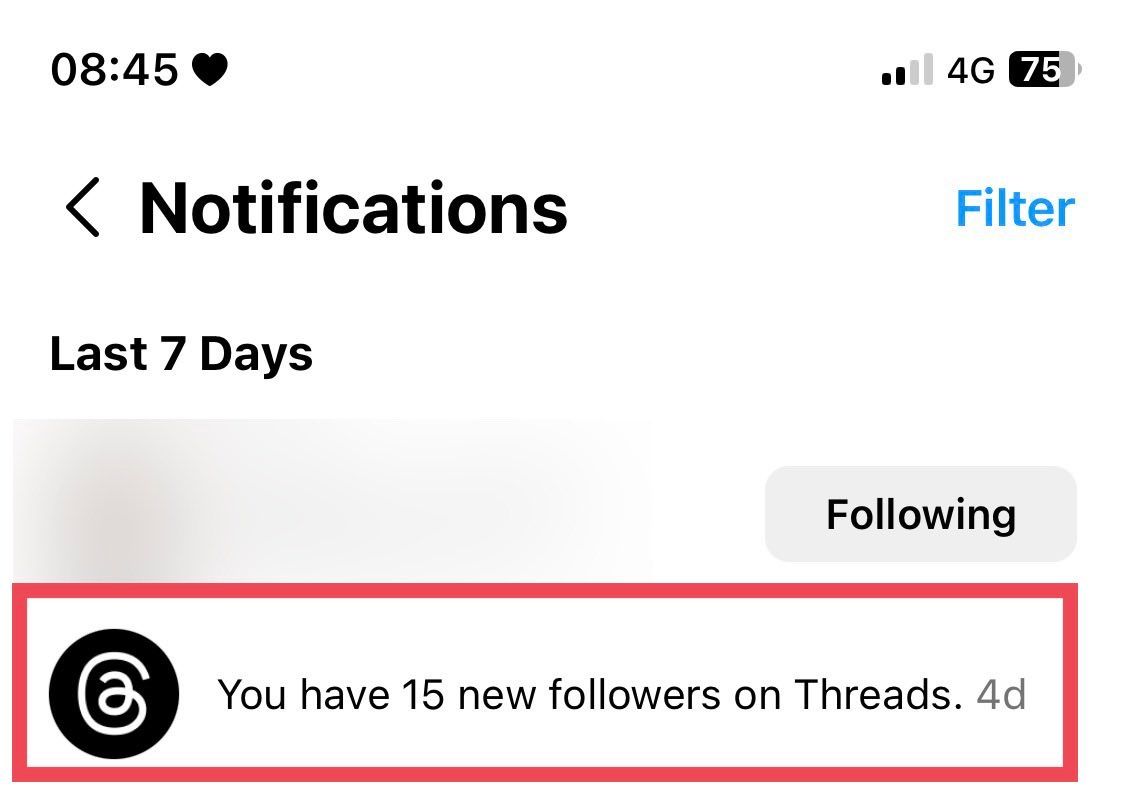
Task: Tap the Threads logo icon
Action: click(x=114, y=693)
